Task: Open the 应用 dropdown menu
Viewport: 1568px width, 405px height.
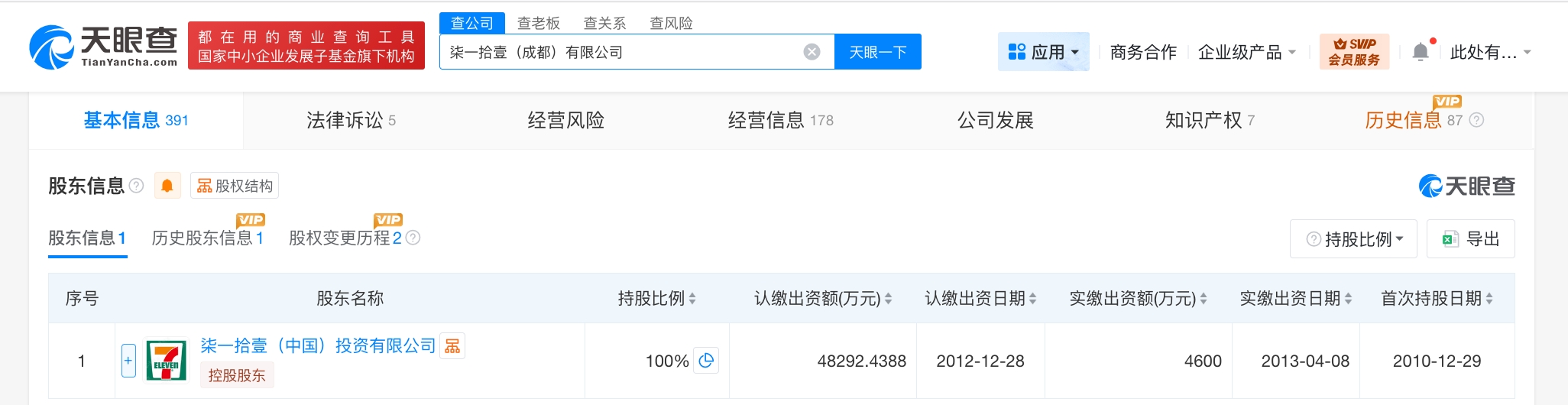Action: tap(1043, 52)
